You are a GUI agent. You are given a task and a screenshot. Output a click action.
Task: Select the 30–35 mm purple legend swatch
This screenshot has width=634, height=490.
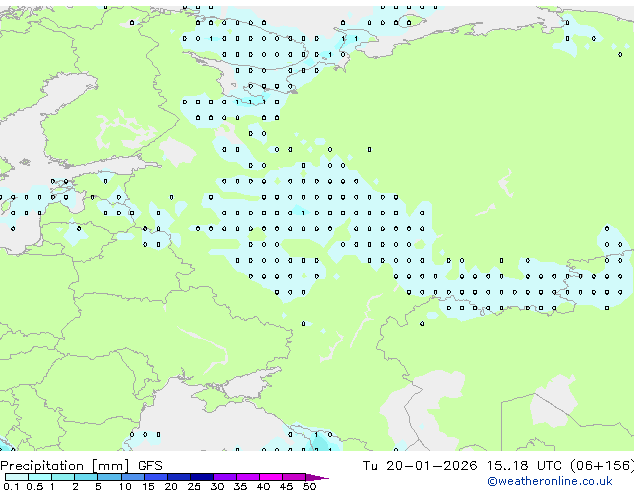[225, 477]
